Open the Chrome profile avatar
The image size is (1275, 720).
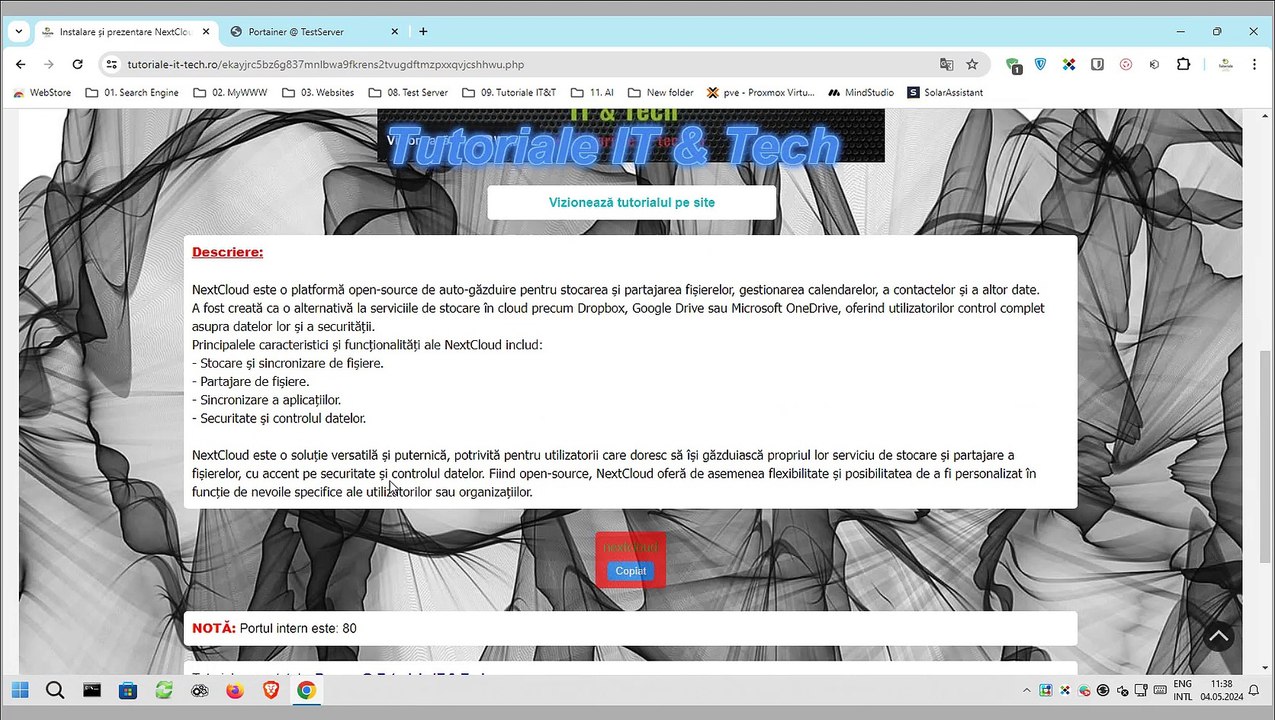click(x=1225, y=64)
